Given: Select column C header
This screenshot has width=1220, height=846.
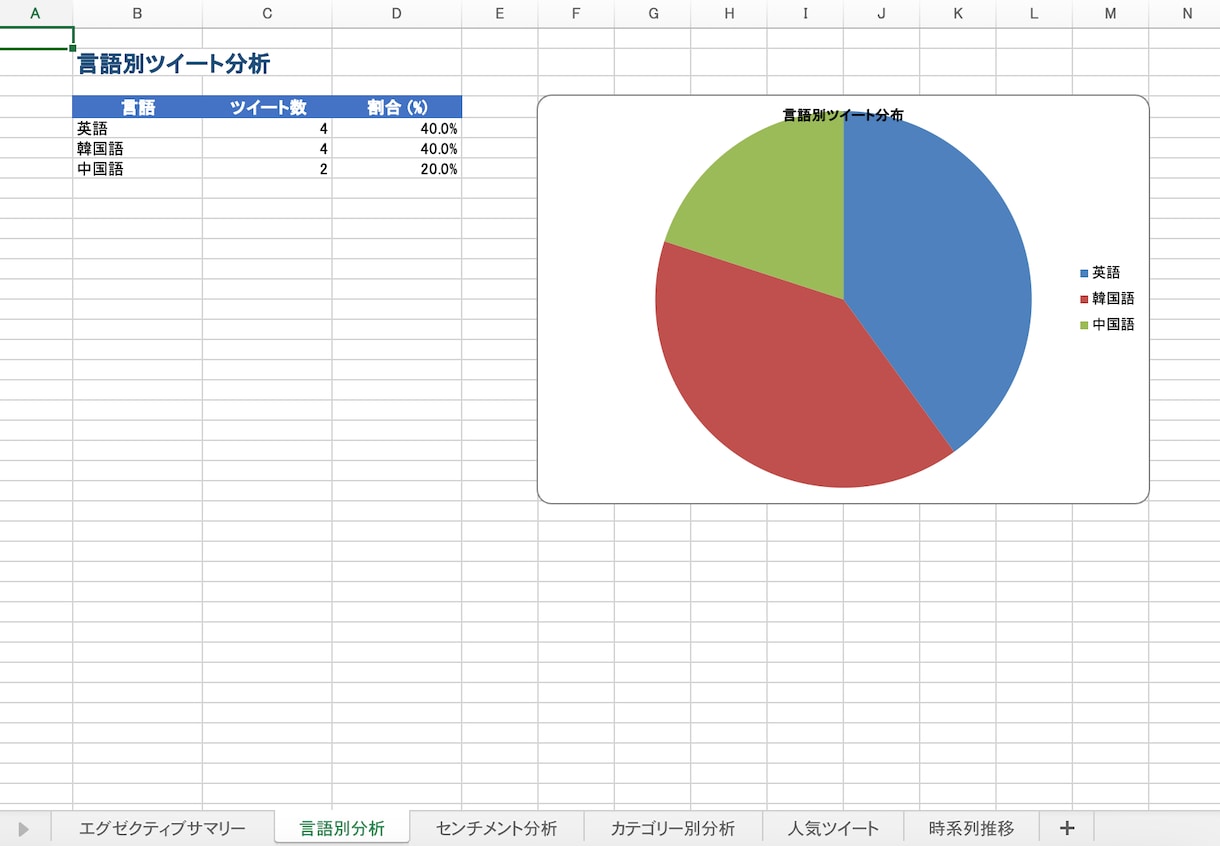Looking at the screenshot, I should pyautogui.click(x=267, y=13).
